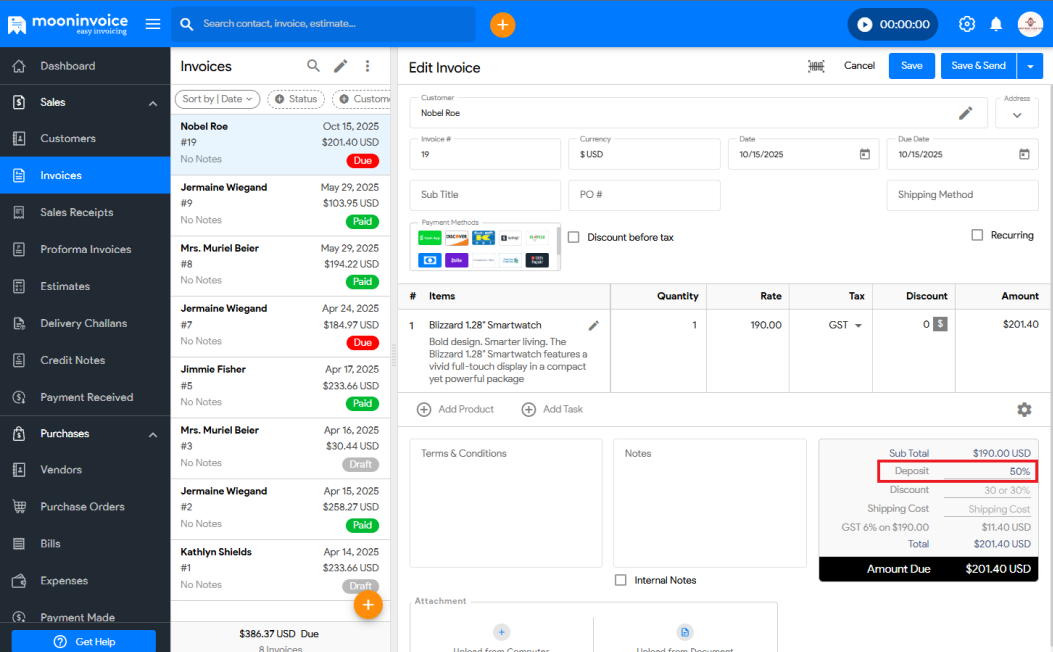The image size is (1053, 652).
Task: Go to Estimates in sidebar
Action: click(x=65, y=286)
